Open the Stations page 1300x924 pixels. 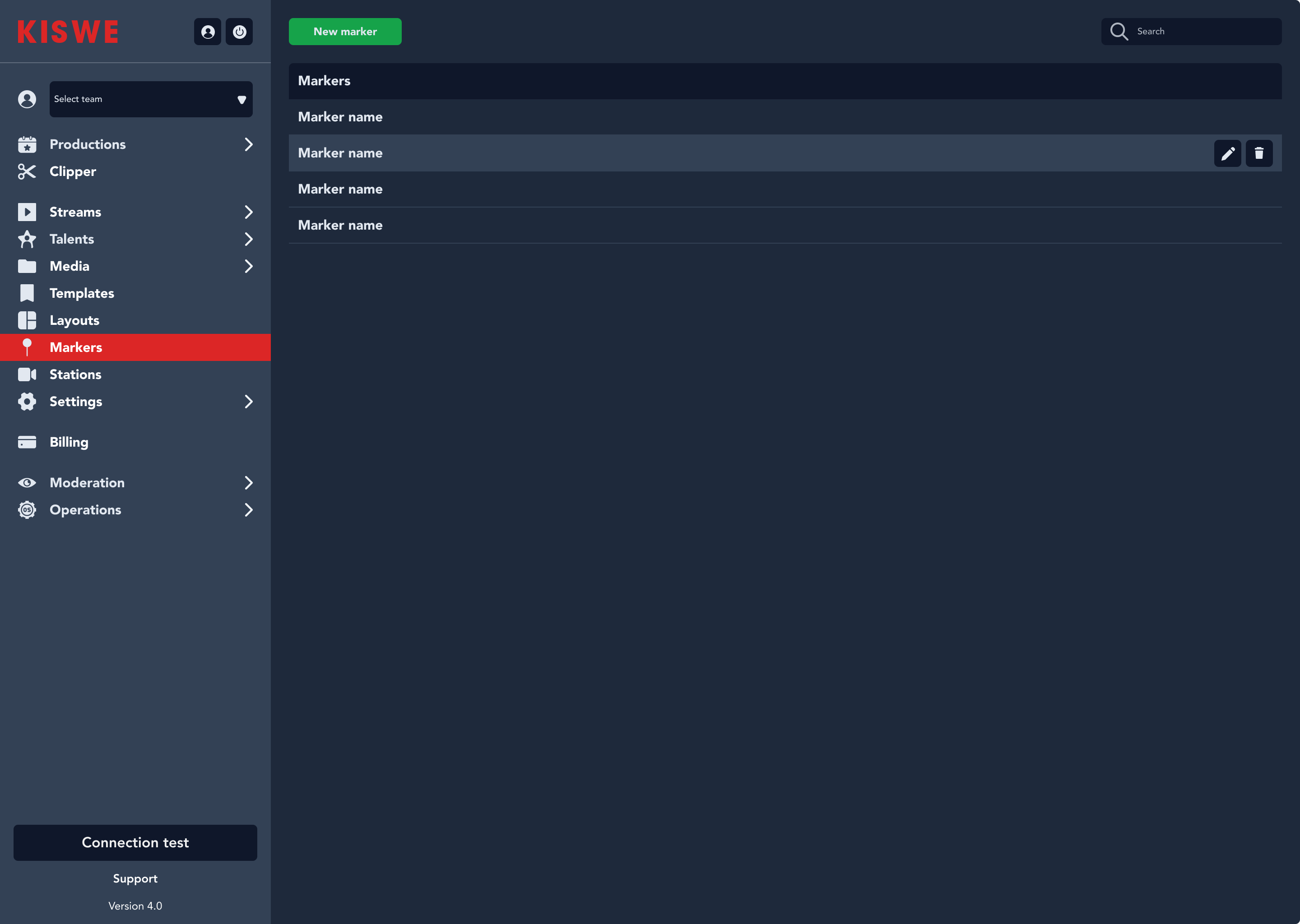(x=75, y=374)
